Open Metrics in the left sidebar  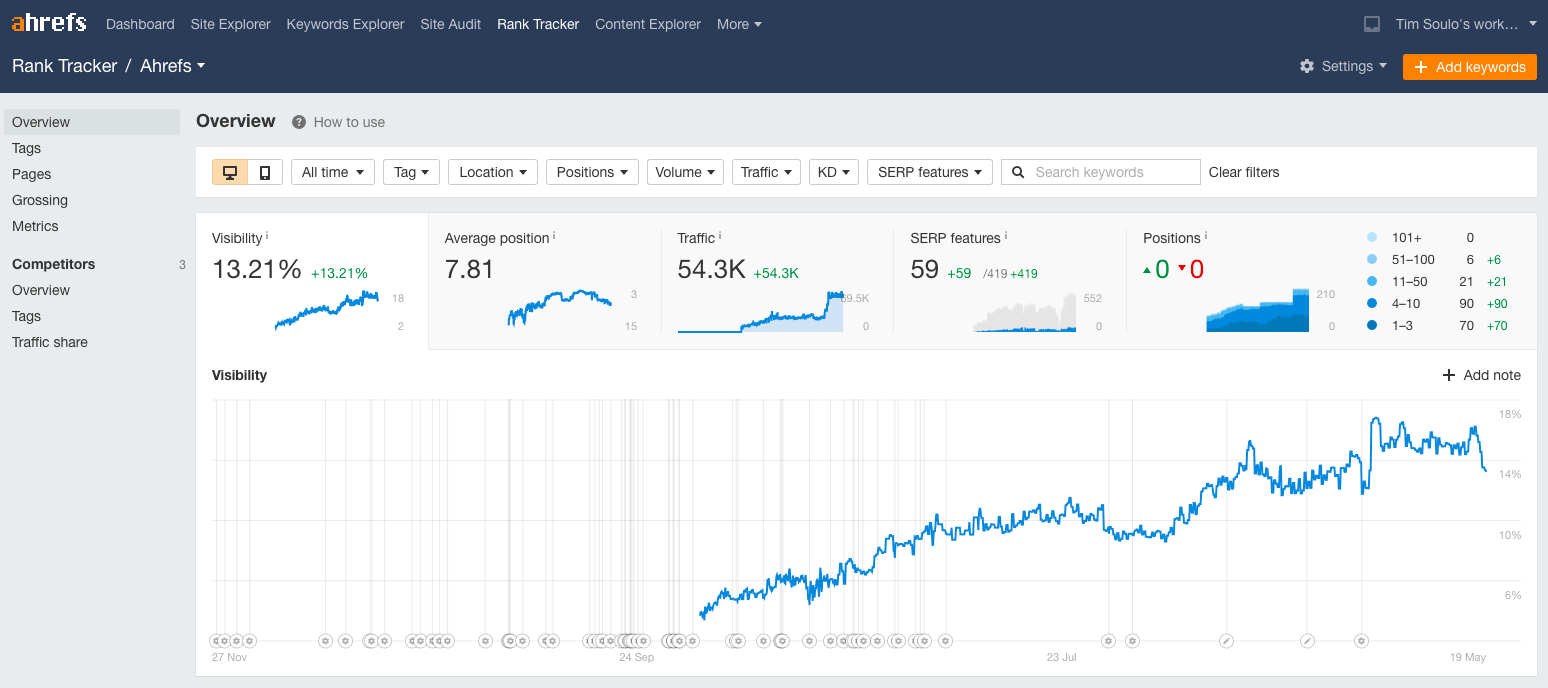(x=35, y=226)
